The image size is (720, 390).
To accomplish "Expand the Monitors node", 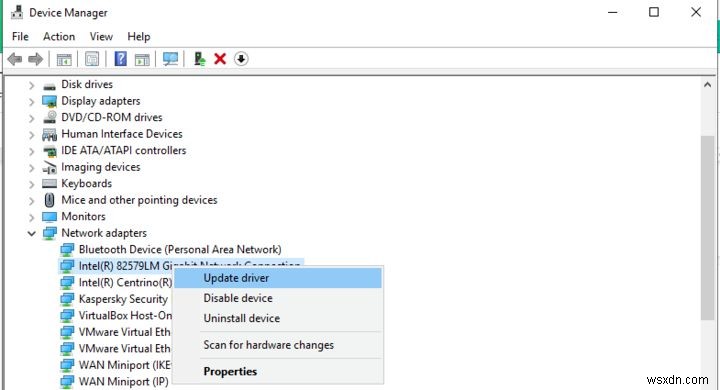I will pyautogui.click(x=31, y=217).
